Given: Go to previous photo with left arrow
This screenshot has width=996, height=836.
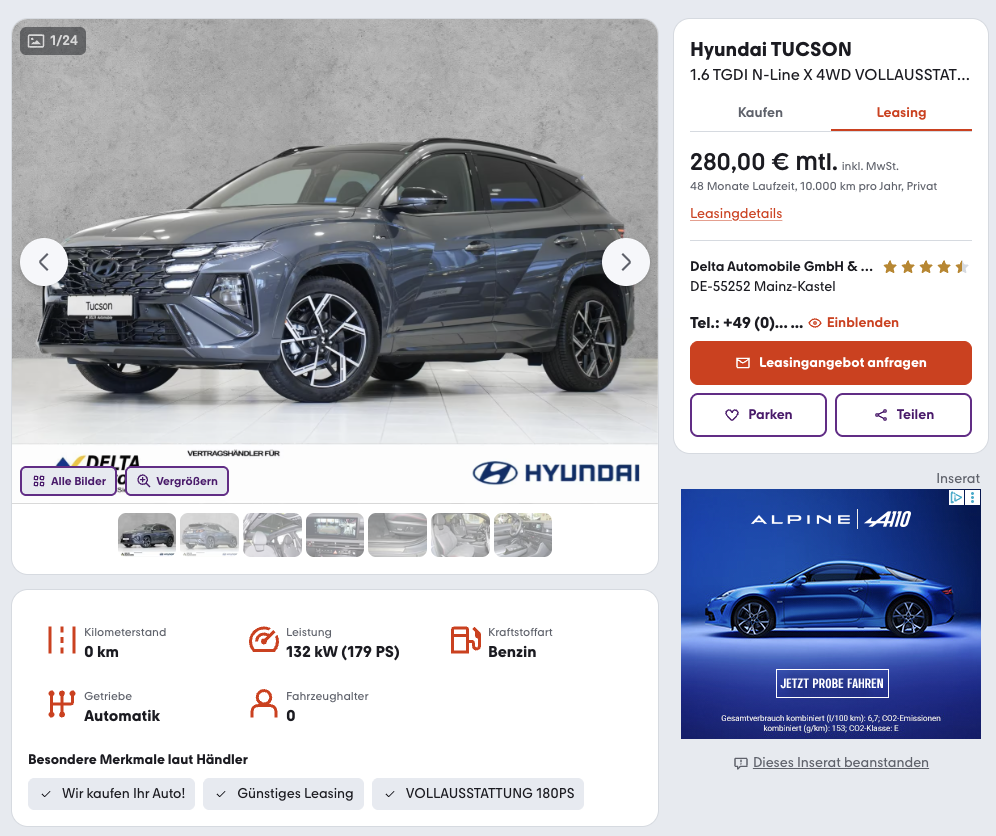Looking at the screenshot, I should point(44,262).
